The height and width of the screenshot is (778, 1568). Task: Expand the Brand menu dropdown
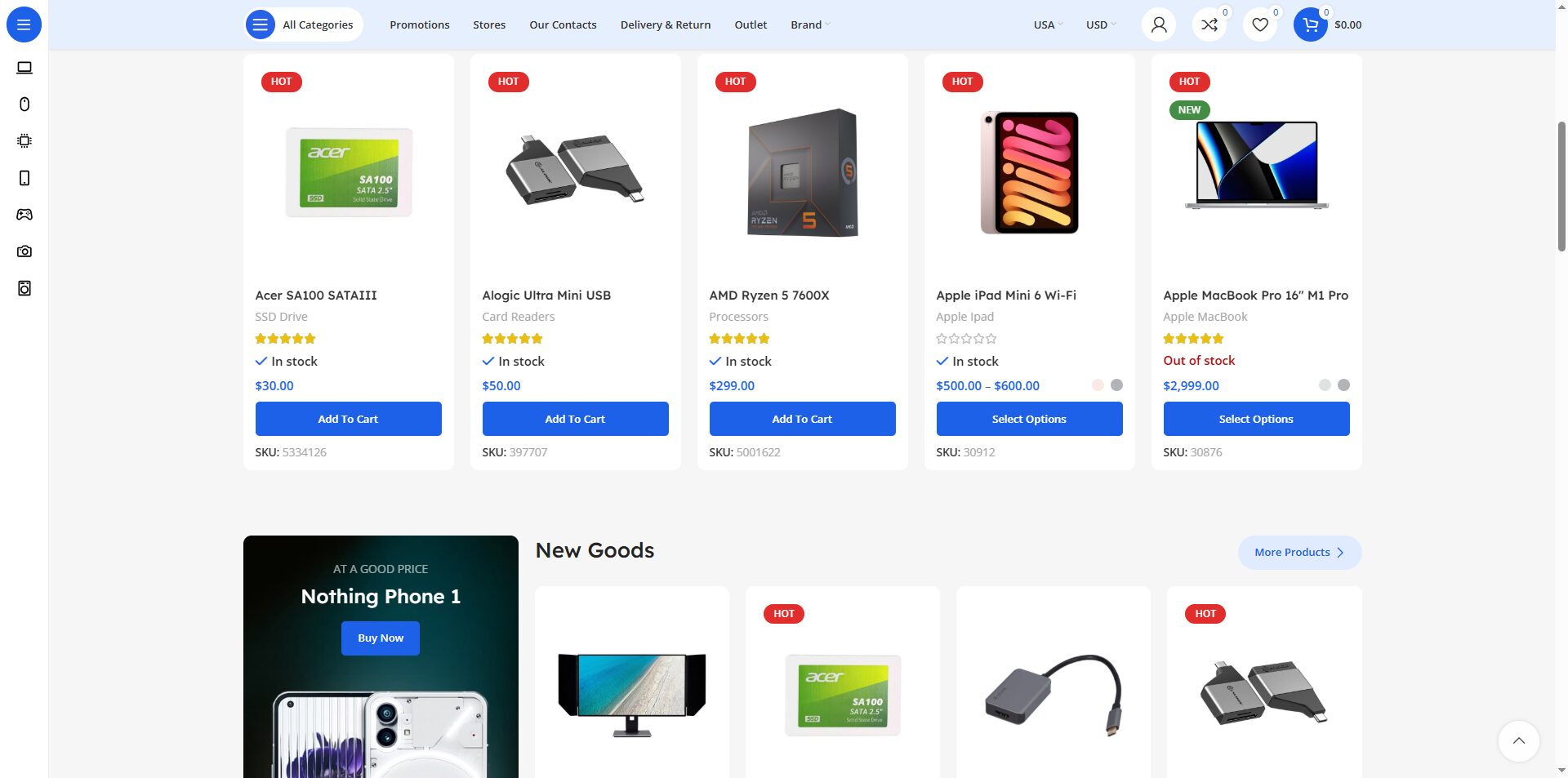point(809,24)
